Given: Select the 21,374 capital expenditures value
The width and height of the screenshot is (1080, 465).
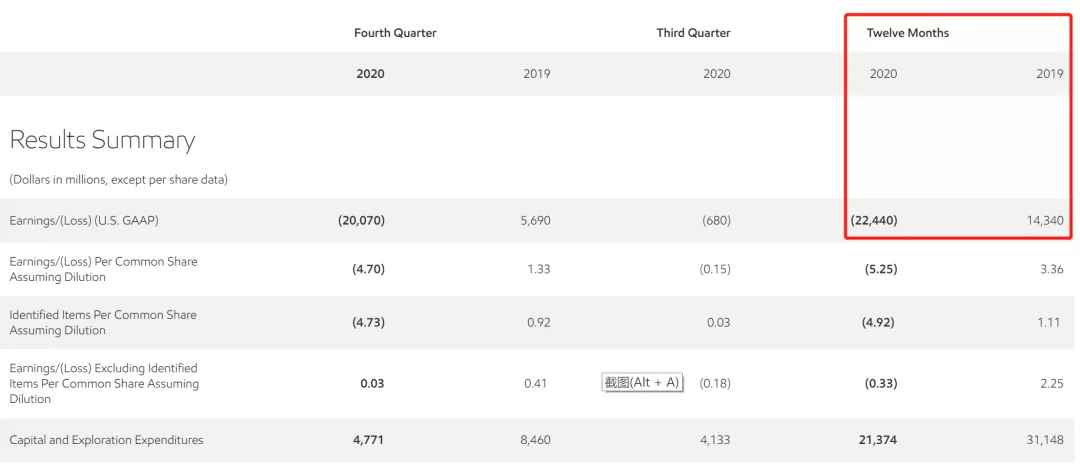Looking at the screenshot, I should click(x=878, y=440).
